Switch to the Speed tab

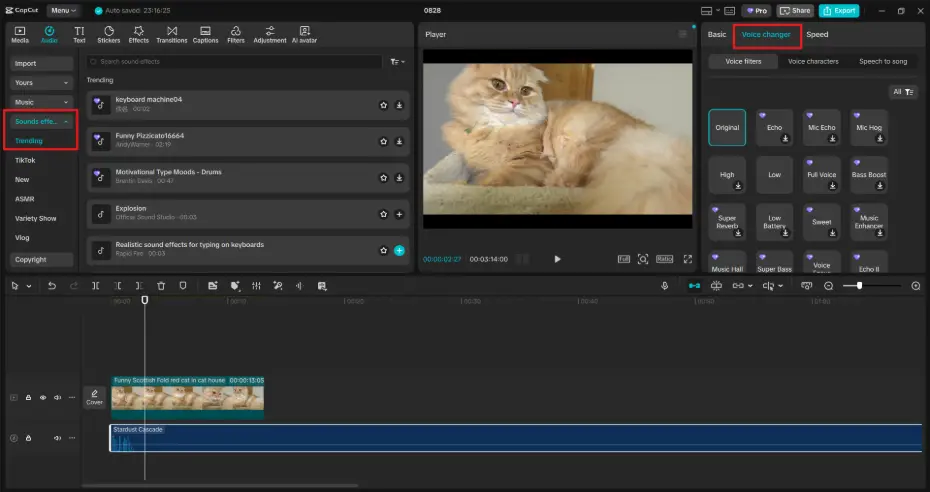click(x=817, y=35)
